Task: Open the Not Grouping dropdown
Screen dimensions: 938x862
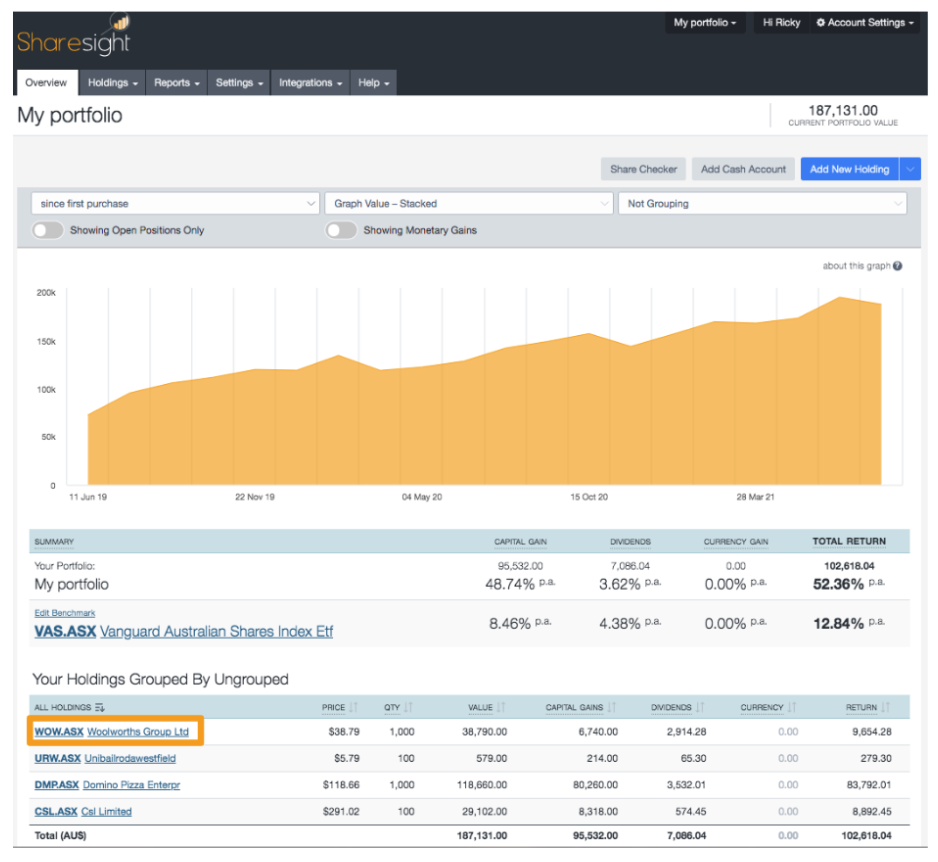Action: pyautogui.click(x=762, y=203)
